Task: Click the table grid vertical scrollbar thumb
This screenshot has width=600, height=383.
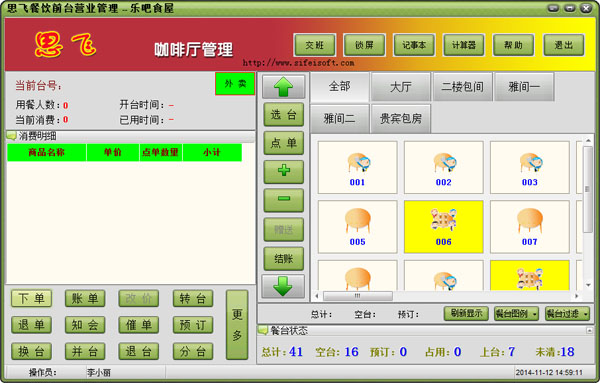Action: tap(587, 189)
